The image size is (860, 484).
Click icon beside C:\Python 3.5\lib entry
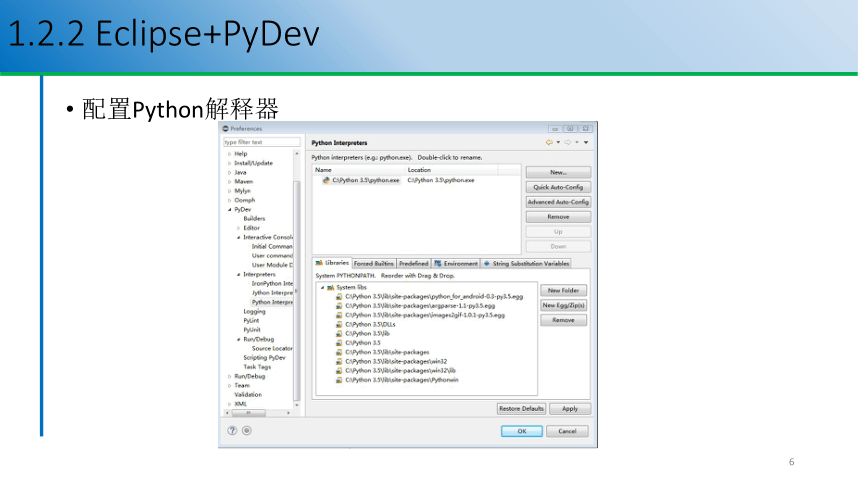coord(340,334)
